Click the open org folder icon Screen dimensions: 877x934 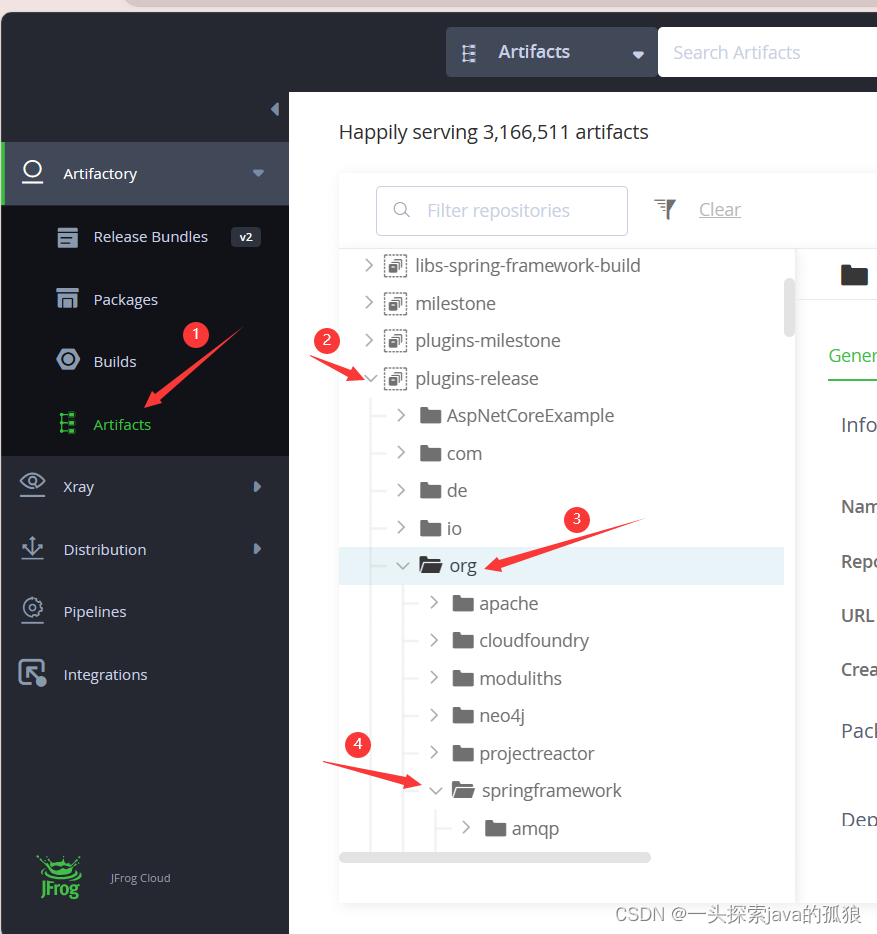click(430, 564)
